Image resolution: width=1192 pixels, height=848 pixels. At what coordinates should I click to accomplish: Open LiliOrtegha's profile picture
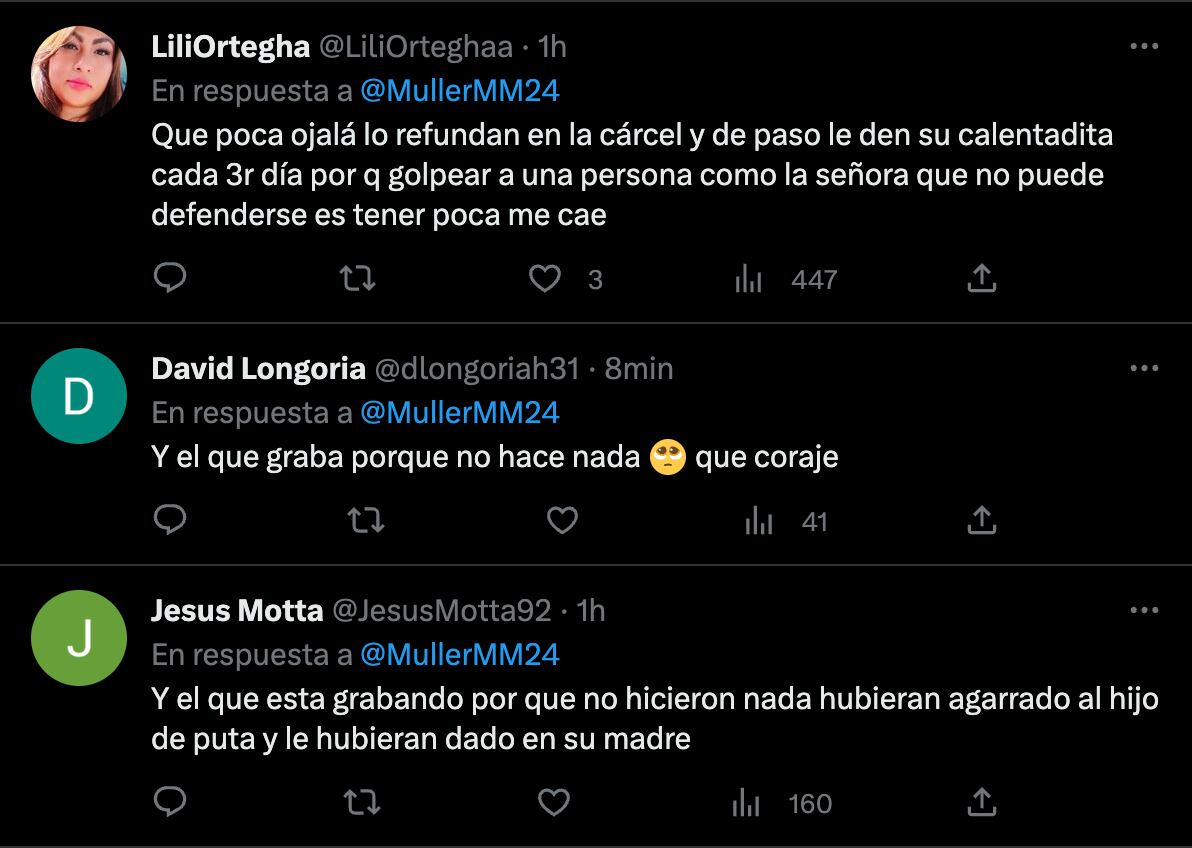[79, 74]
